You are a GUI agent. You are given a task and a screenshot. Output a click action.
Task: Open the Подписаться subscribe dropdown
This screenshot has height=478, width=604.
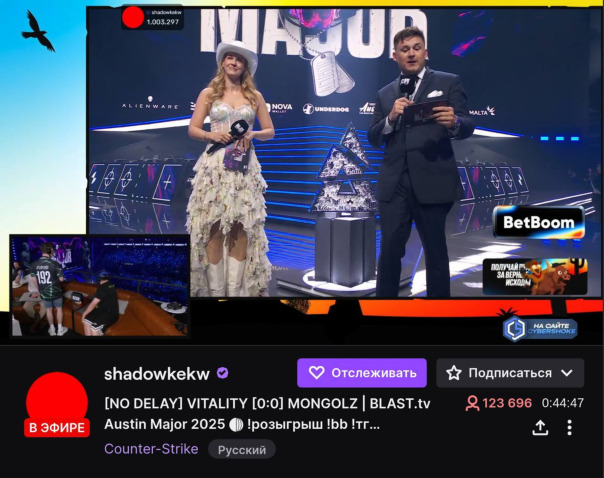pos(510,373)
